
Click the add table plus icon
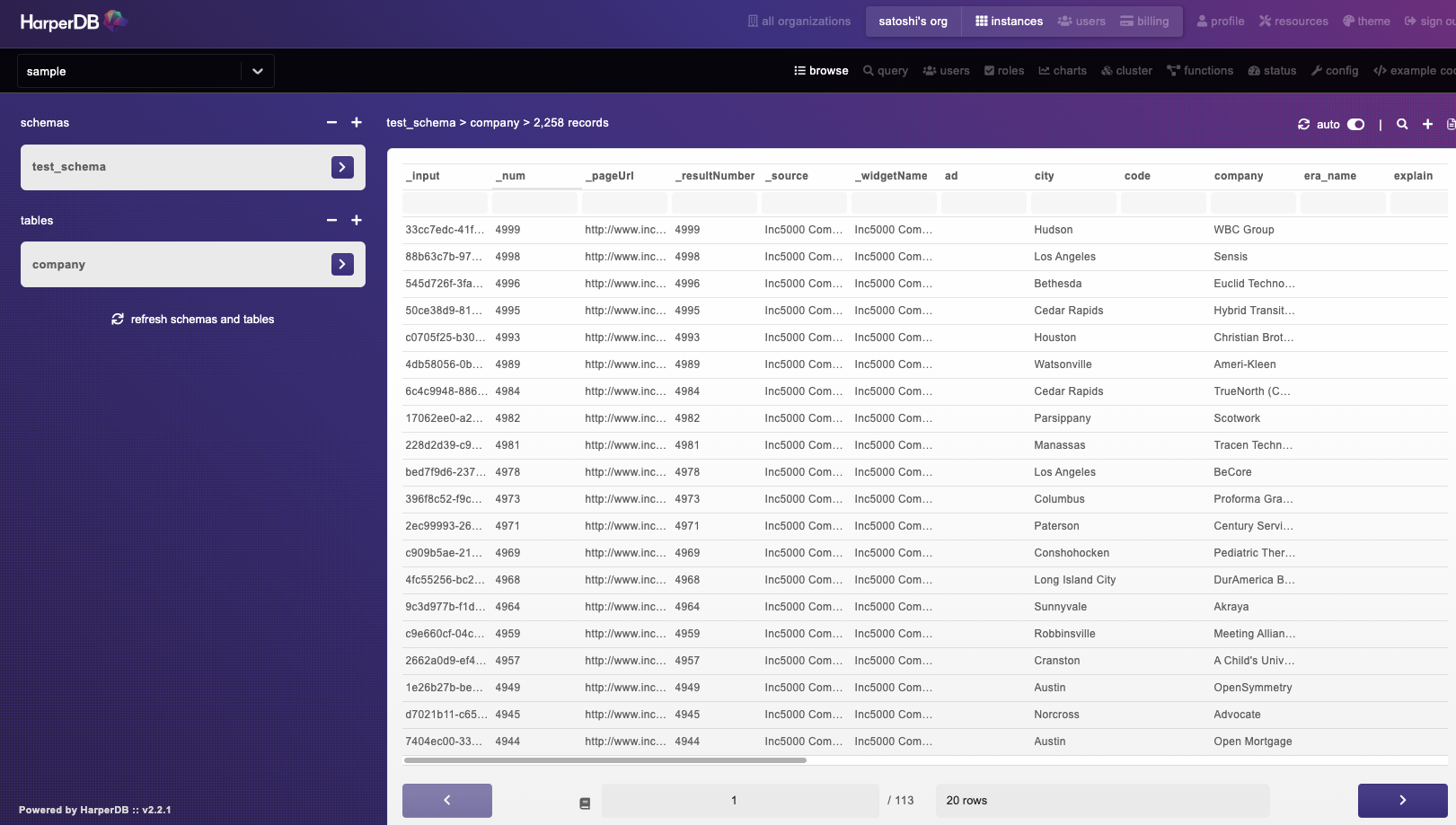click(x=357, y=221)
